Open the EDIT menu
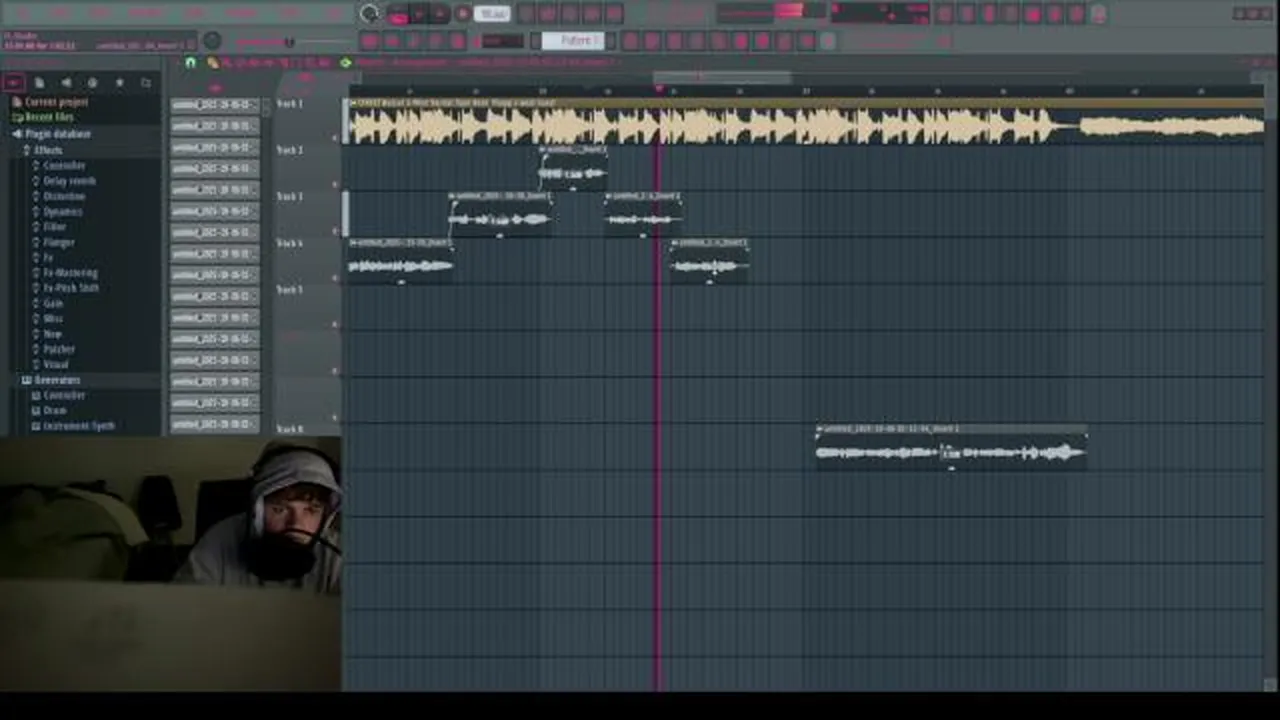This screenshot has height=720, width=1280. tap(61, 13)
